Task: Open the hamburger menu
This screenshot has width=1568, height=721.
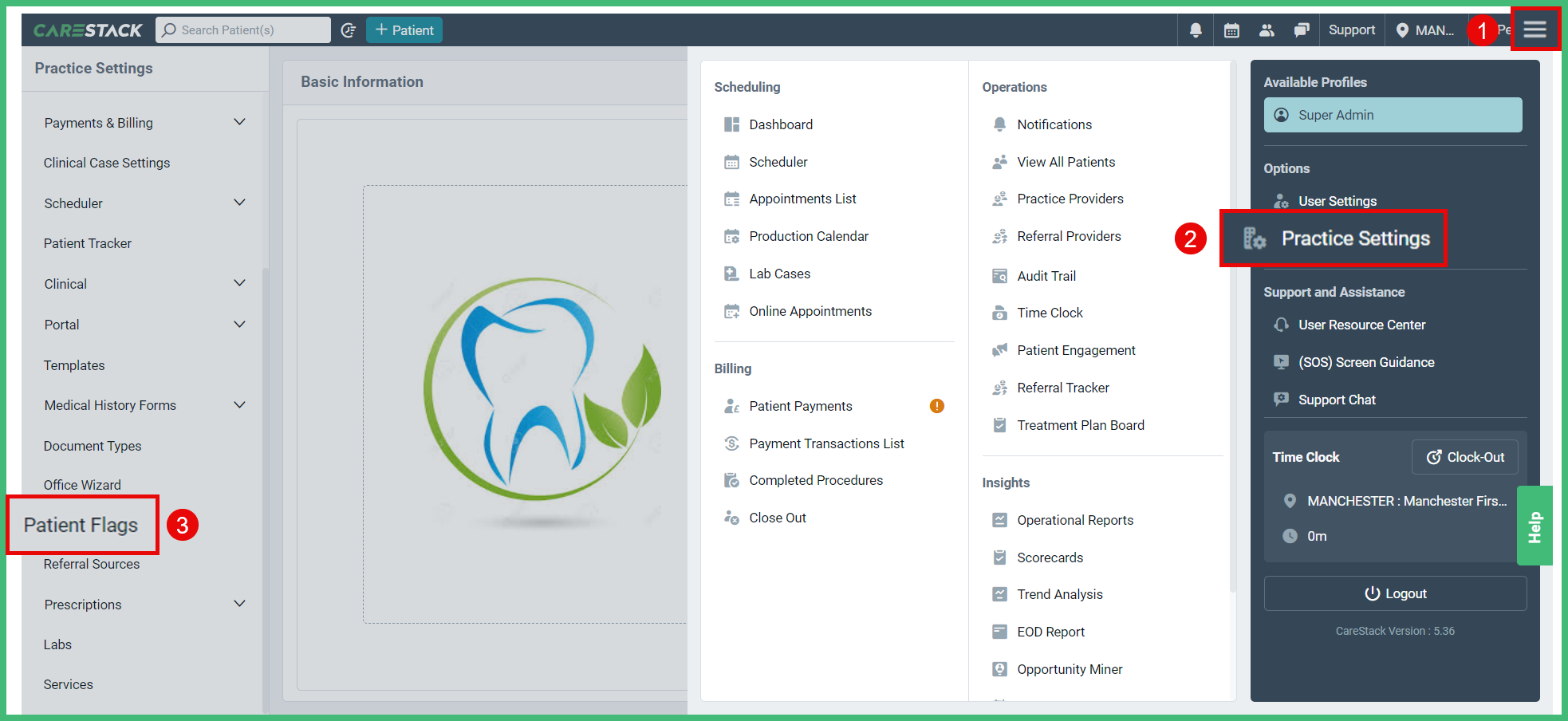Action: point(1535,29)
